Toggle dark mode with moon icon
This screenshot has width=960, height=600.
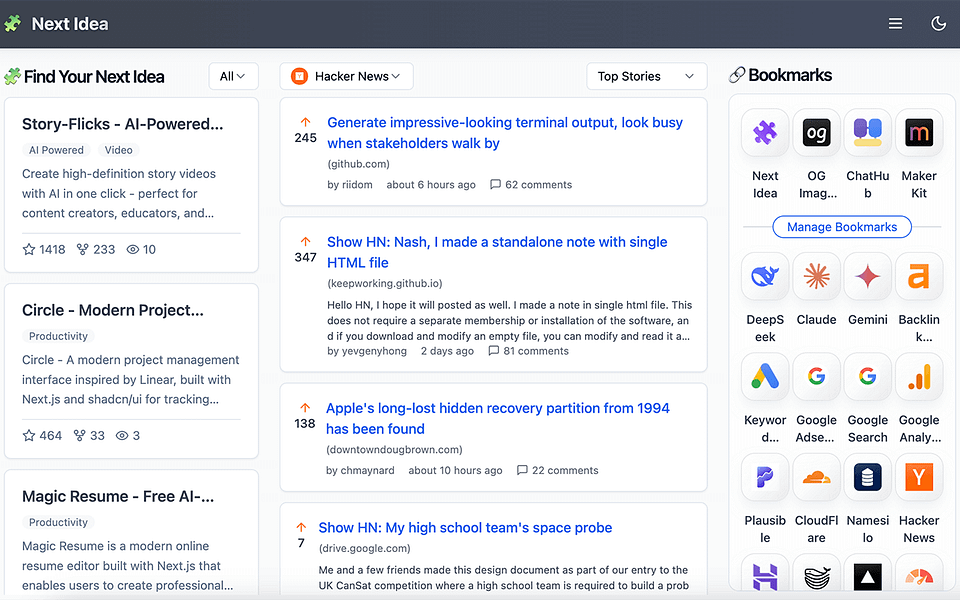pyautogui.click(x=938, y=24)
